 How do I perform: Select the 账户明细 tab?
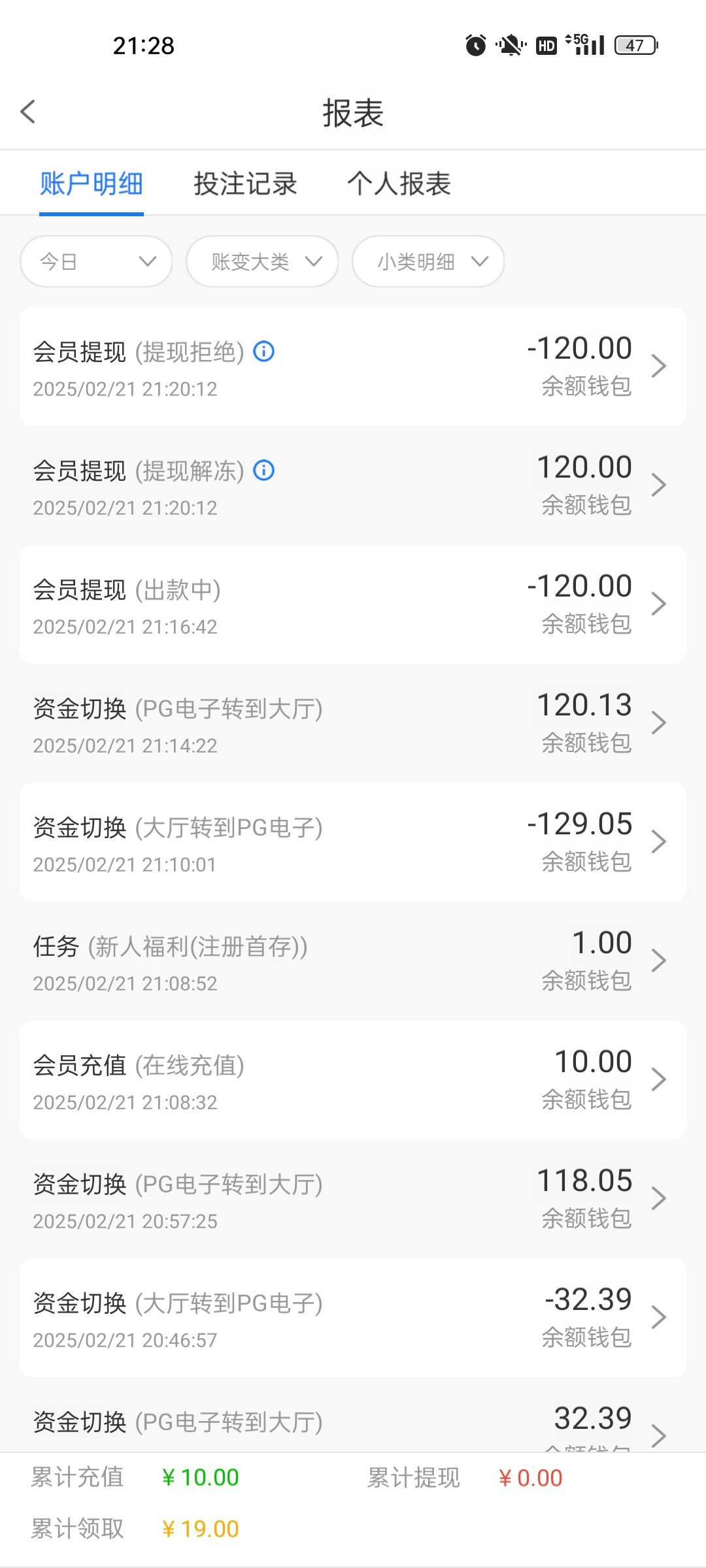[92, 184]
